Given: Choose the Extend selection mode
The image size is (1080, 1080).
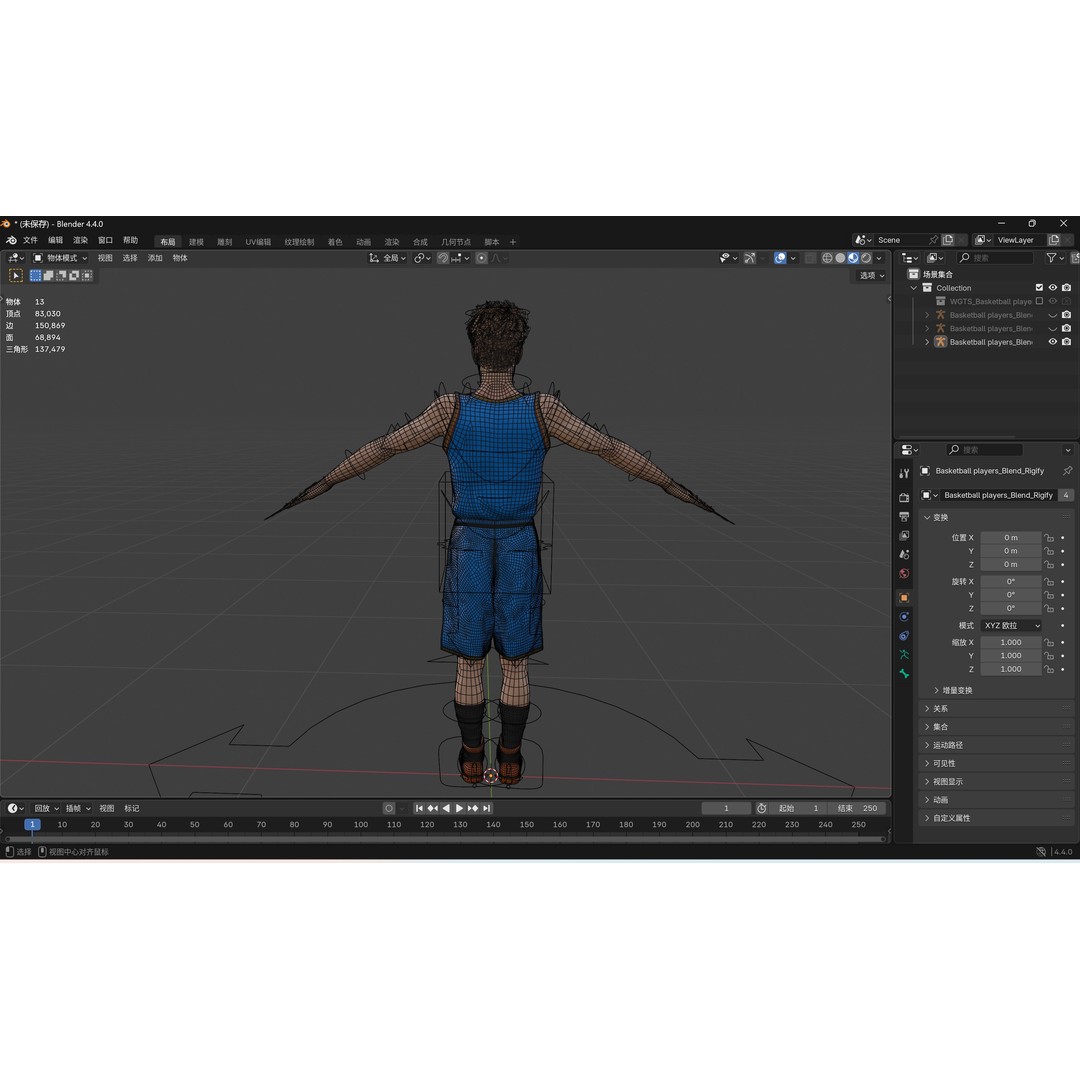Looking at the screenshot, I should point(48,276).
